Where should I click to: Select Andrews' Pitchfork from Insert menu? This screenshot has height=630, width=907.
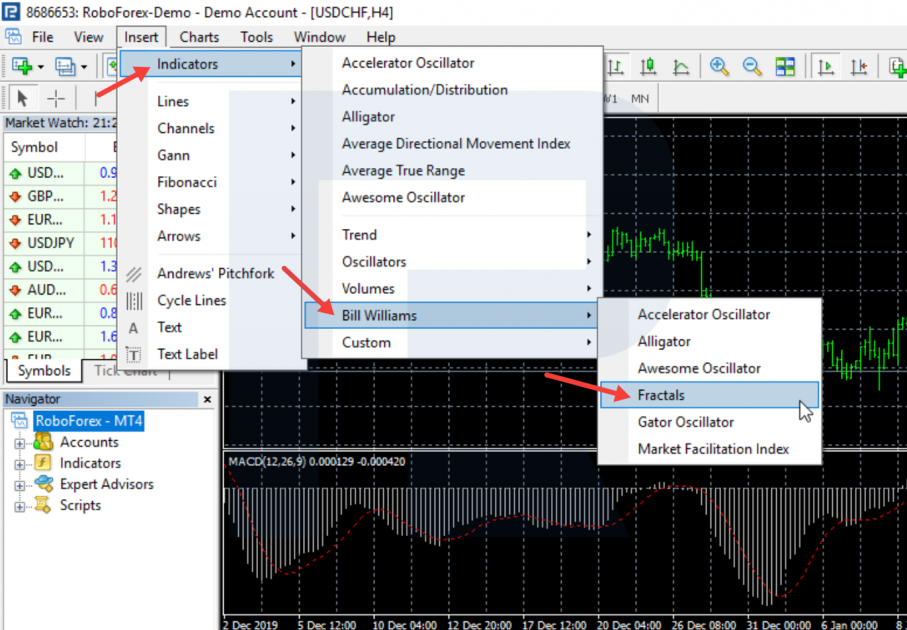coord(211,274)
